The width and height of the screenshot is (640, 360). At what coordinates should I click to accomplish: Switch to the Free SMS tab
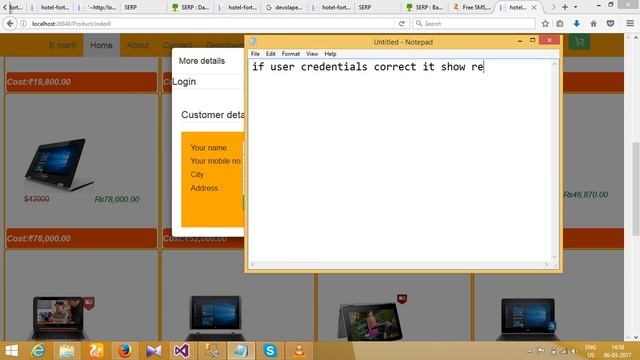[472, 7]
